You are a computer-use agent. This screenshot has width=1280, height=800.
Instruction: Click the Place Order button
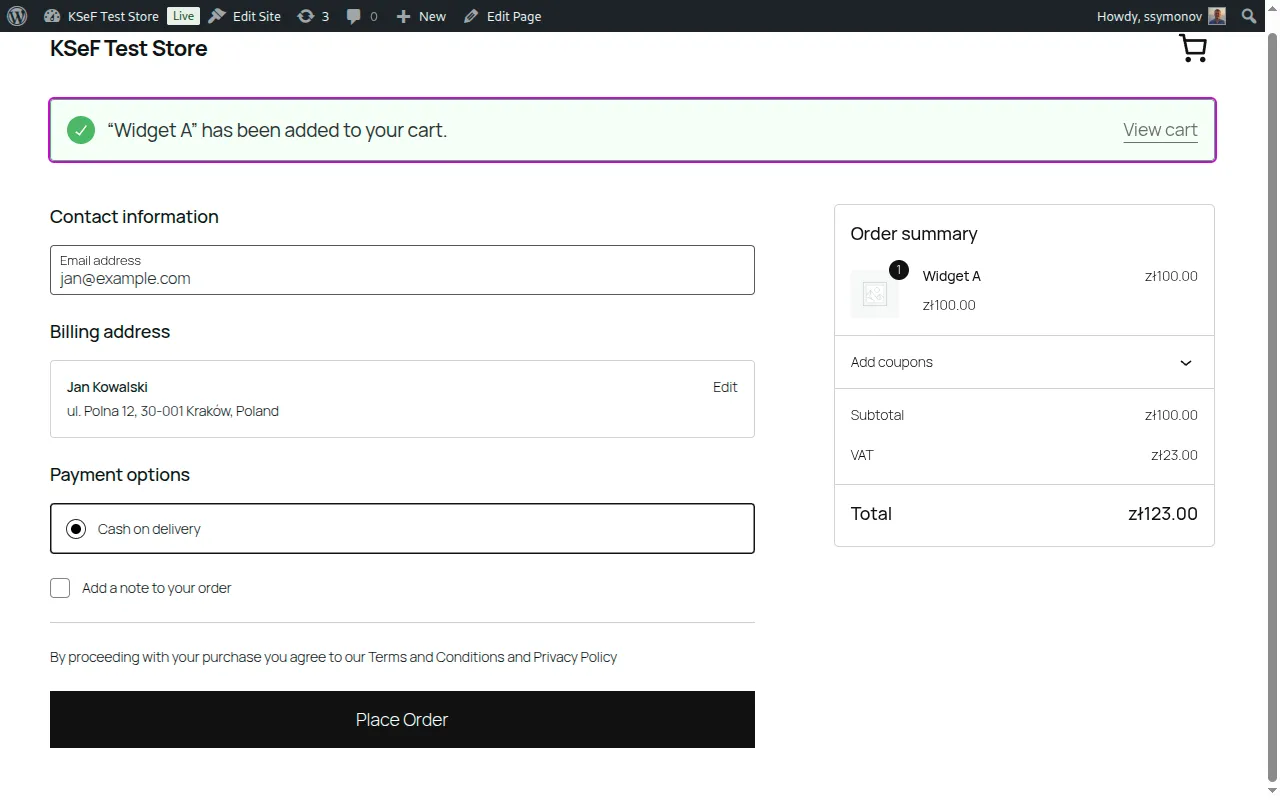tap(402, 719)
